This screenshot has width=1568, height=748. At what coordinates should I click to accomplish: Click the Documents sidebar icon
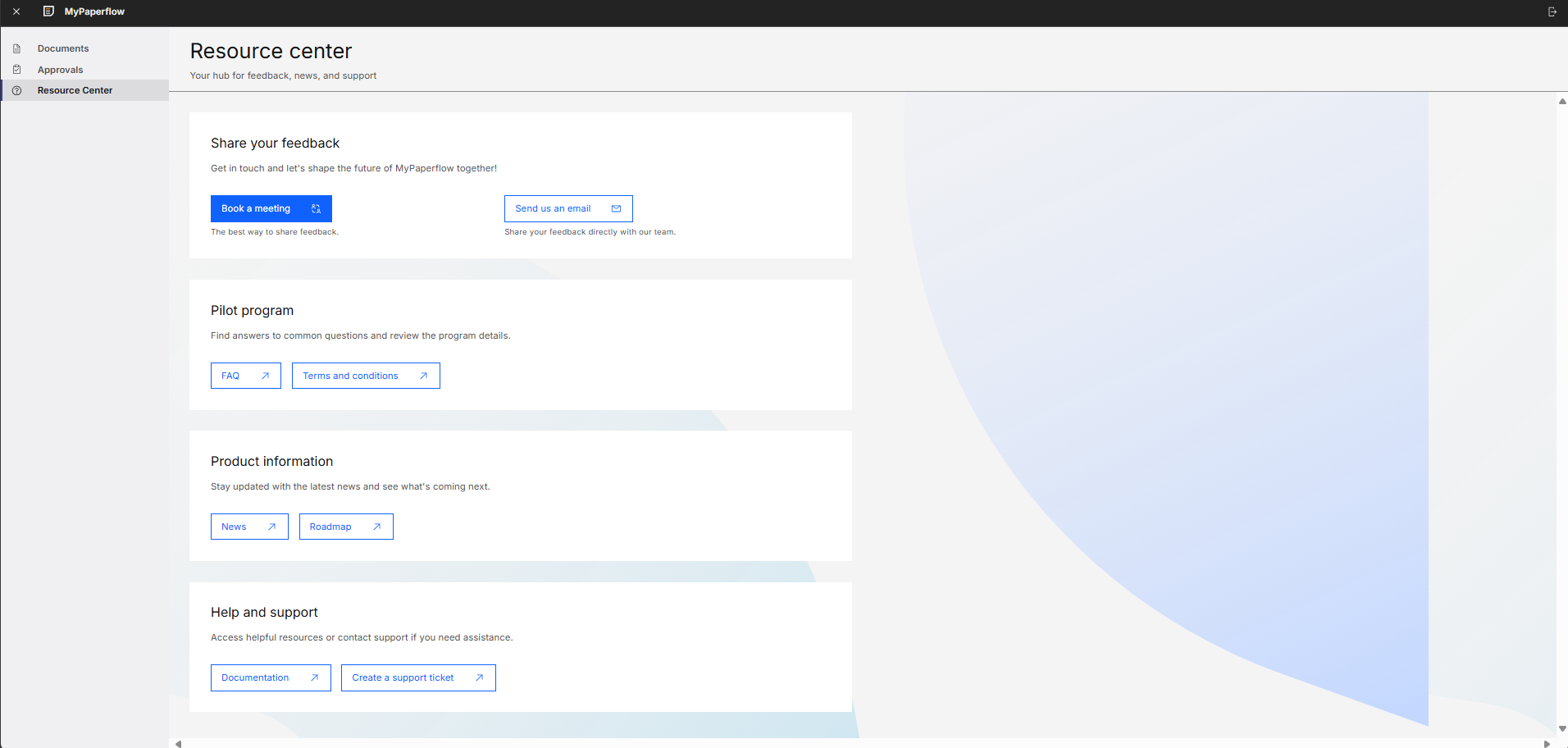point(16,48)
